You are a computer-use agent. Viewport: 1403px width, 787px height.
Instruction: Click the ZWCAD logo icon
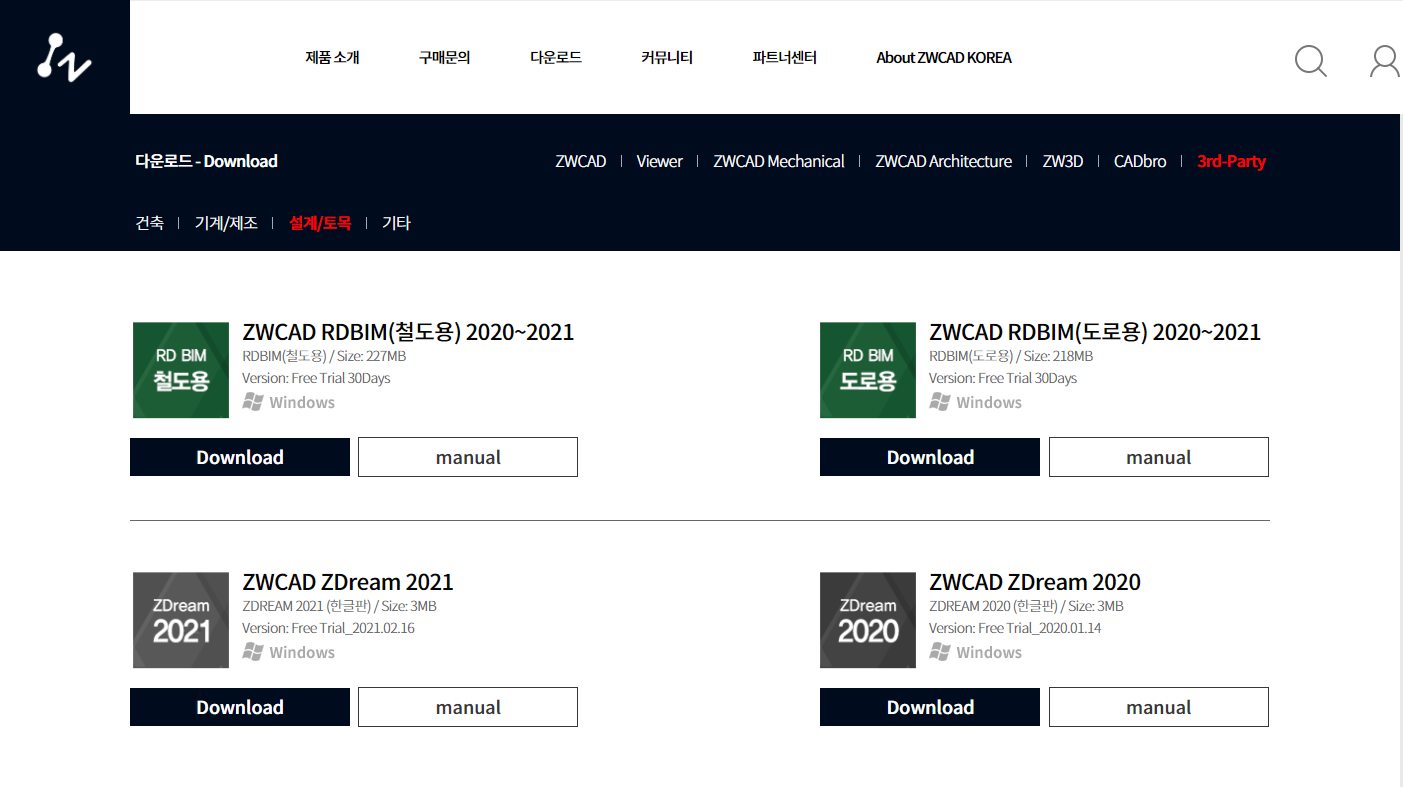click(x=64, y=57)
